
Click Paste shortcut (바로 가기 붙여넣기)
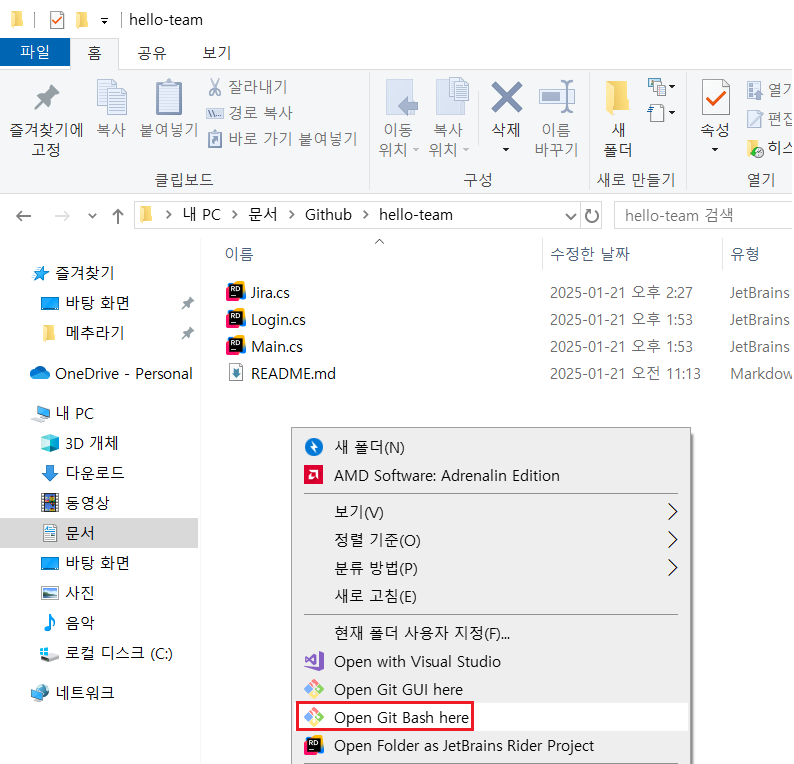click(283, 139)
